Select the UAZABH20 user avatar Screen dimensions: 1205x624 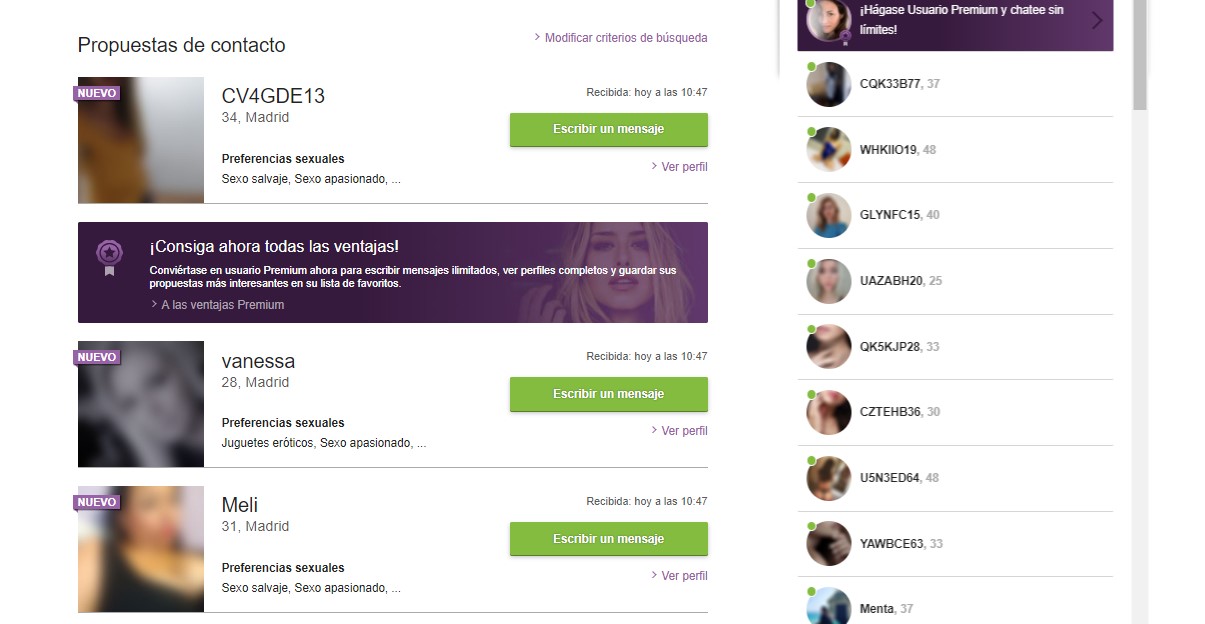828,281
